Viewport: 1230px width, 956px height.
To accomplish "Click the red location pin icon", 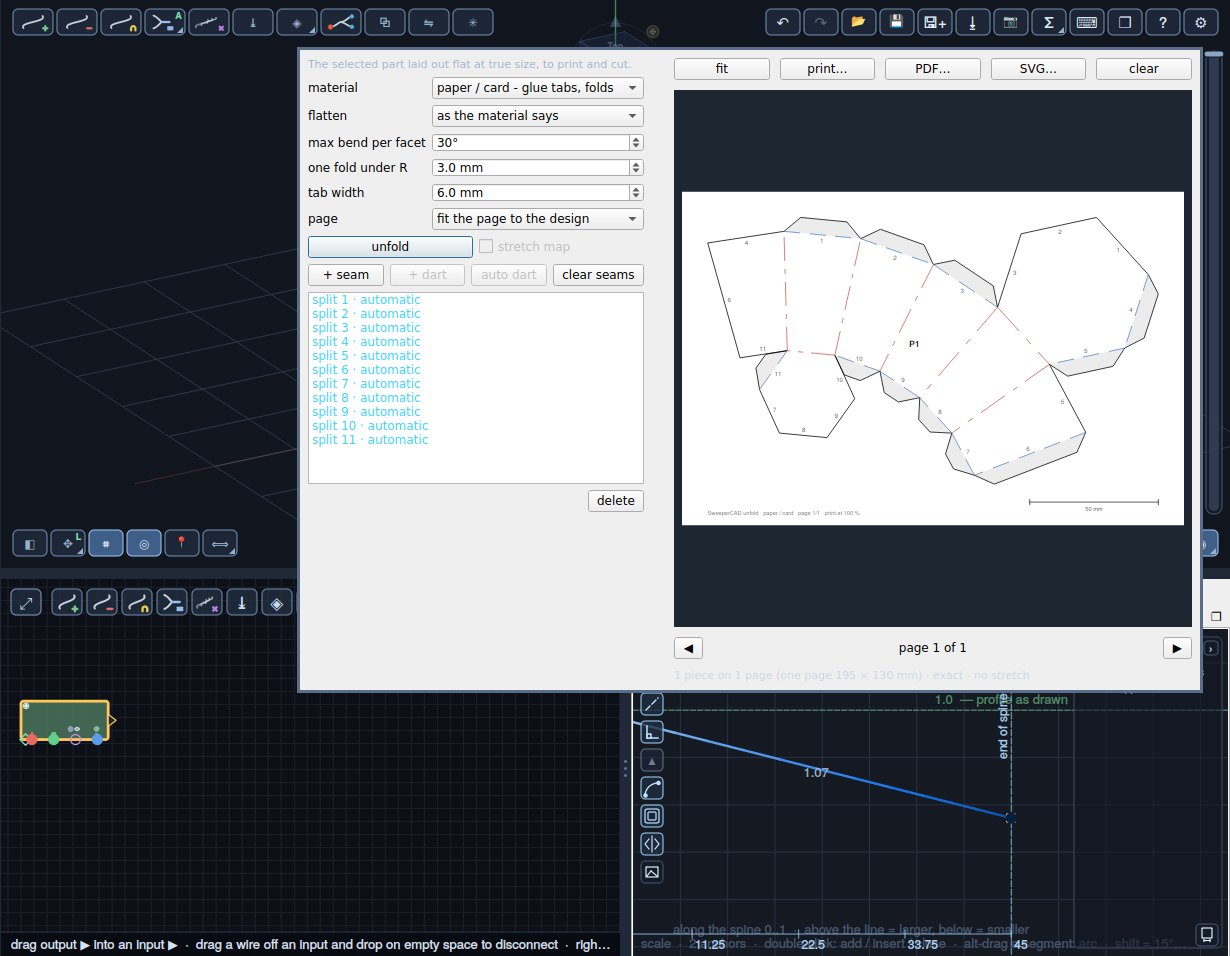I will (x=182, y=544).
